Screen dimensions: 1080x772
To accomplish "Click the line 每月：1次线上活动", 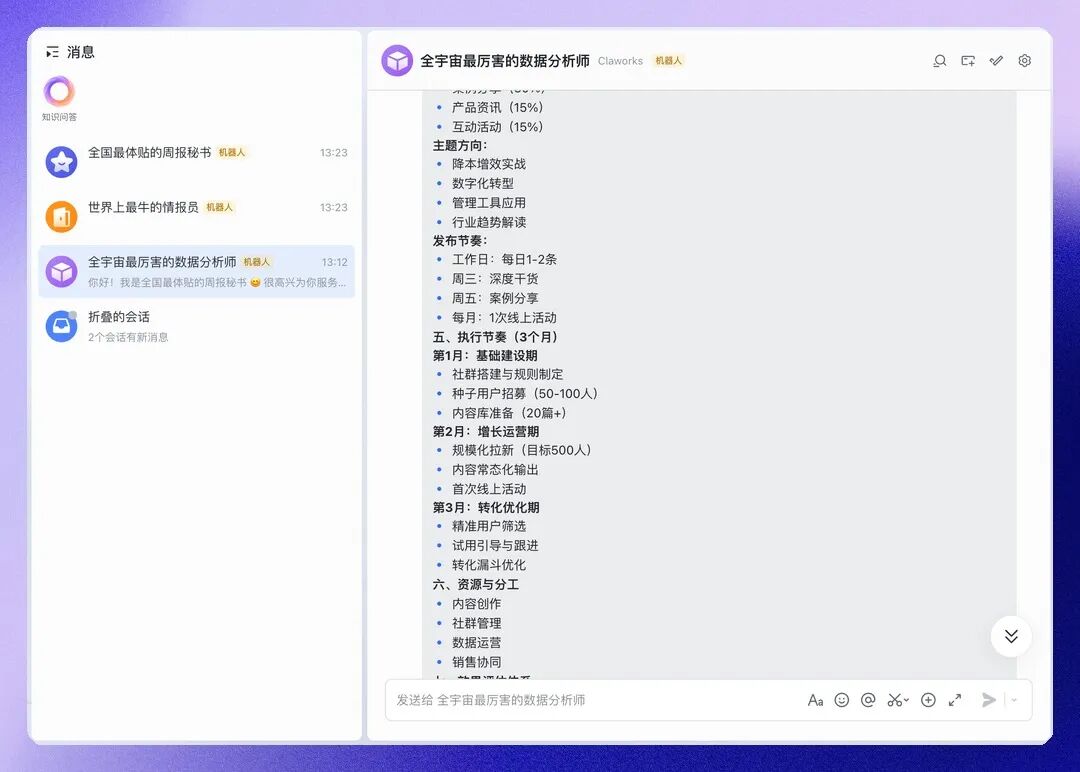I will (504, 317).
